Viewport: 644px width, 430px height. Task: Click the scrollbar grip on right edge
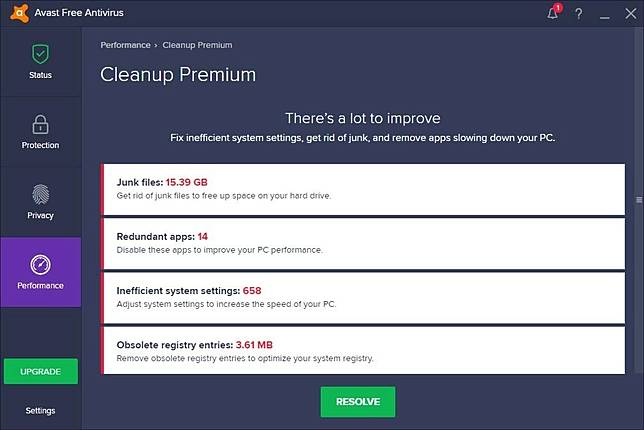click(639, 200)
